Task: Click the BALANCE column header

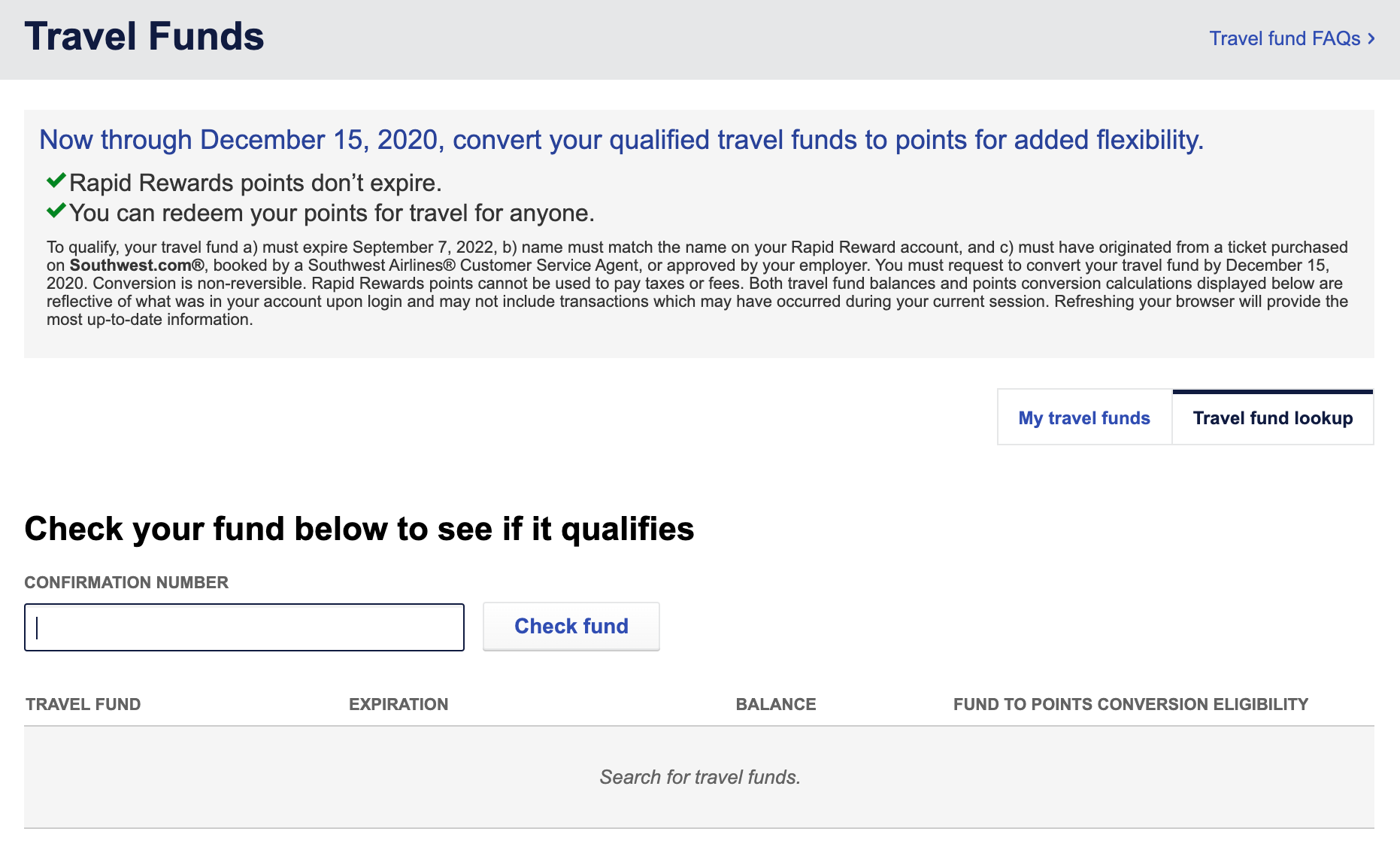Action: point(776,704)
